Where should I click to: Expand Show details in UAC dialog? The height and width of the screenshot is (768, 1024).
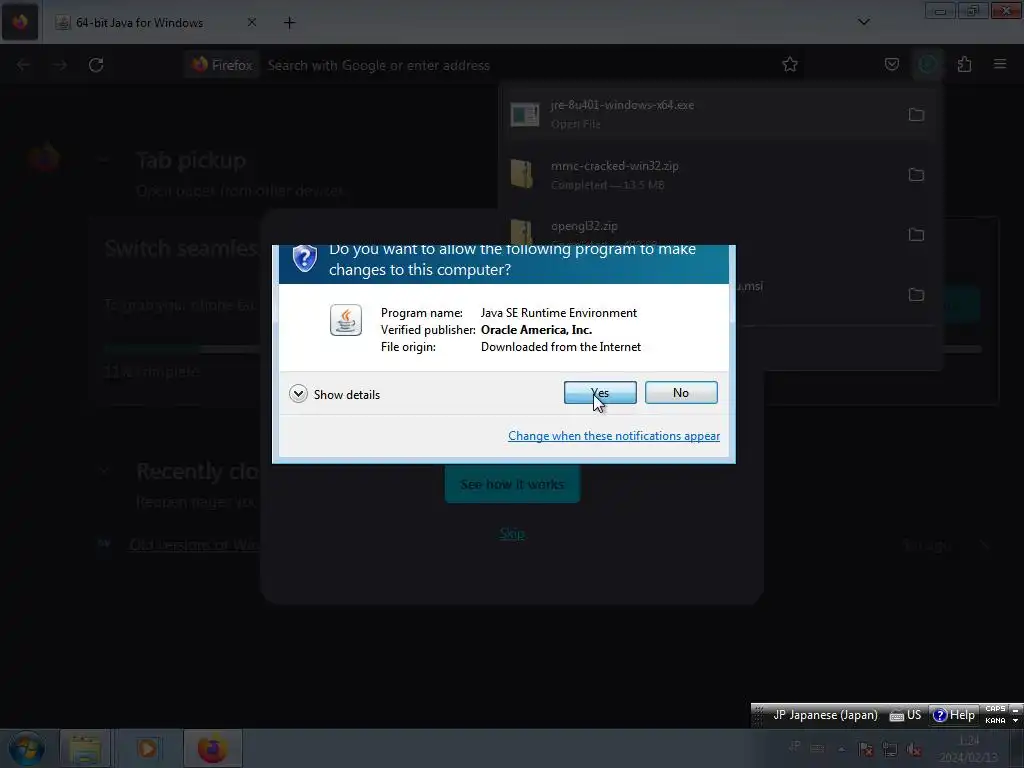(x=334, y=394)
